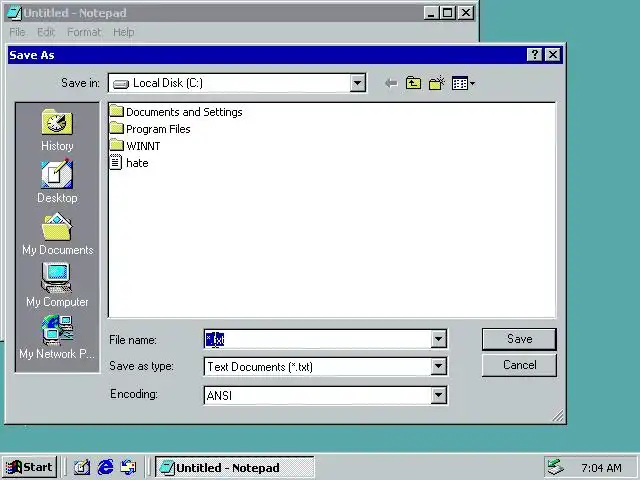Image resolution: width=640 pixels, height=480 pixels.
Task: Click the system tray network icon
Action: point(555,467)
